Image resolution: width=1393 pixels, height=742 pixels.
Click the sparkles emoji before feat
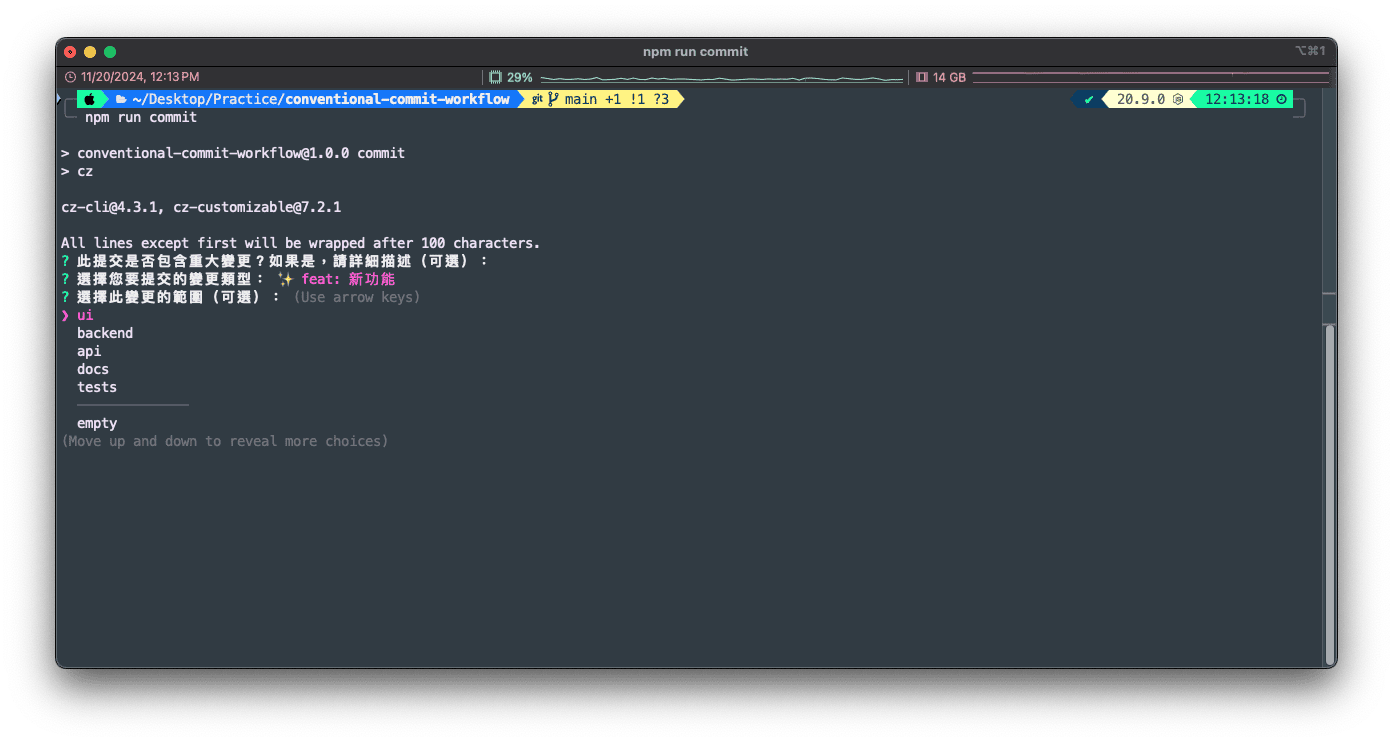[x=285, y=279]
